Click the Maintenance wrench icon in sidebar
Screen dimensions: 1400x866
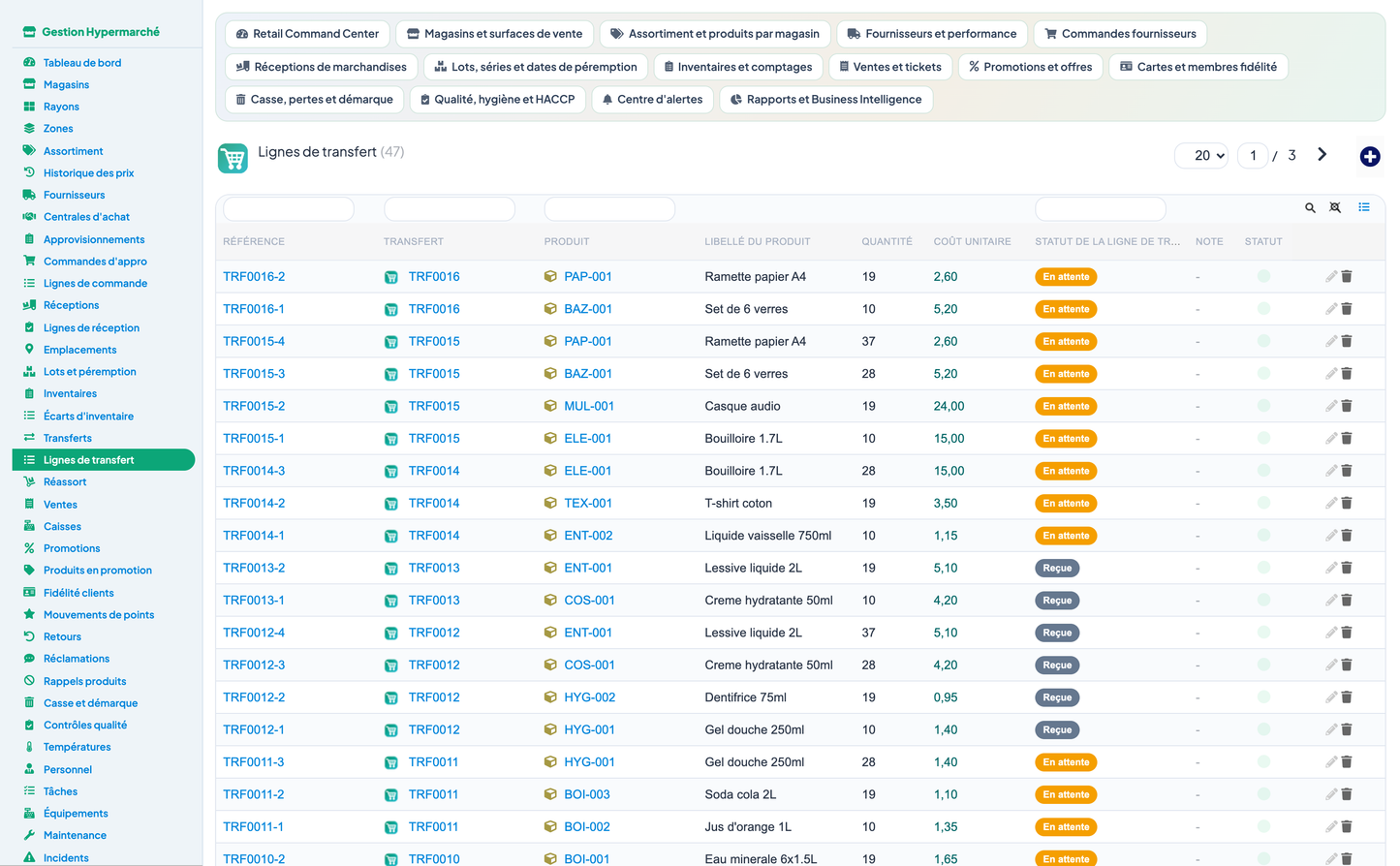click(x=29, y=835)
